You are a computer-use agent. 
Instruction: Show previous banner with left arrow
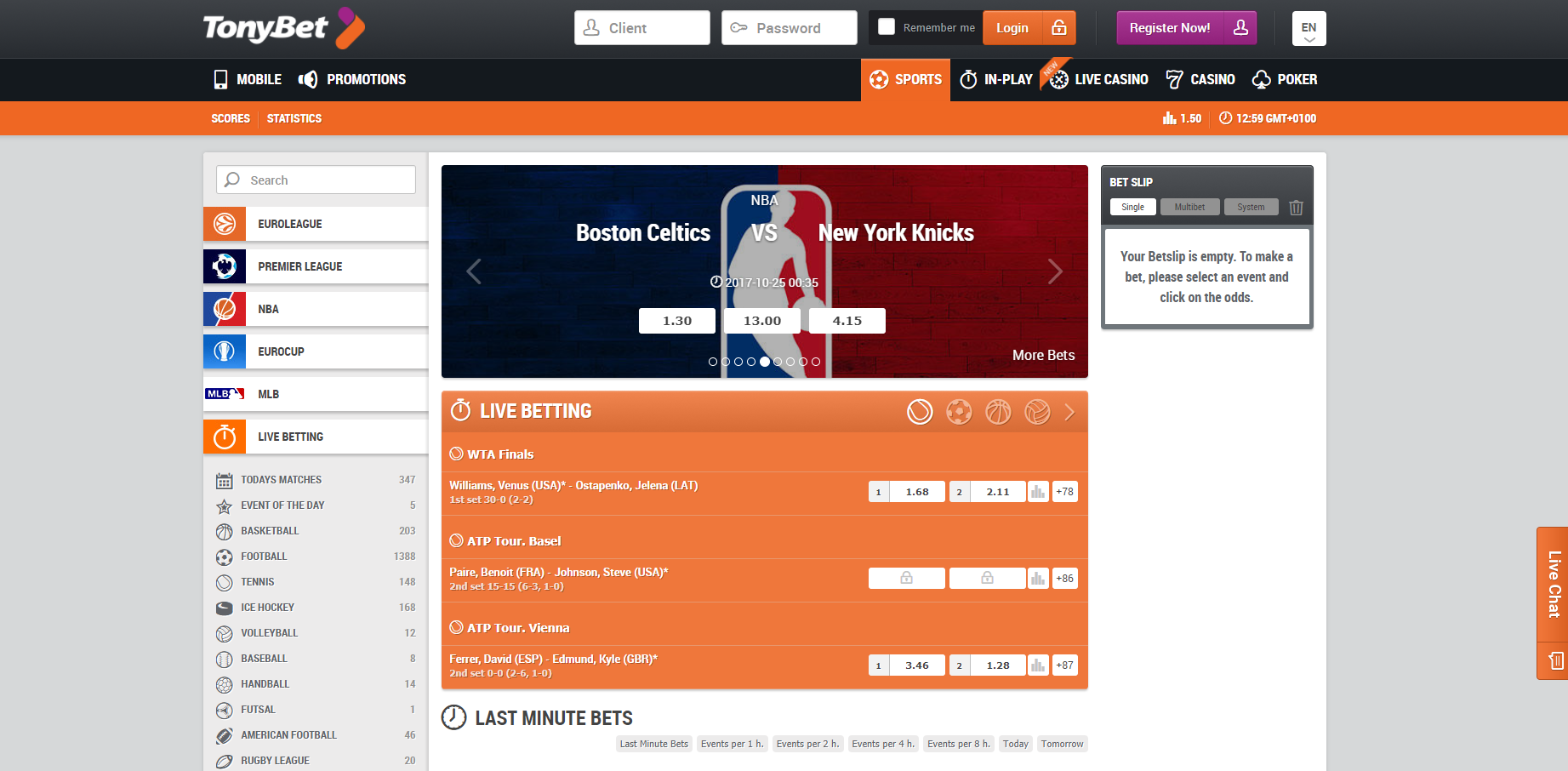pos(474,271)
